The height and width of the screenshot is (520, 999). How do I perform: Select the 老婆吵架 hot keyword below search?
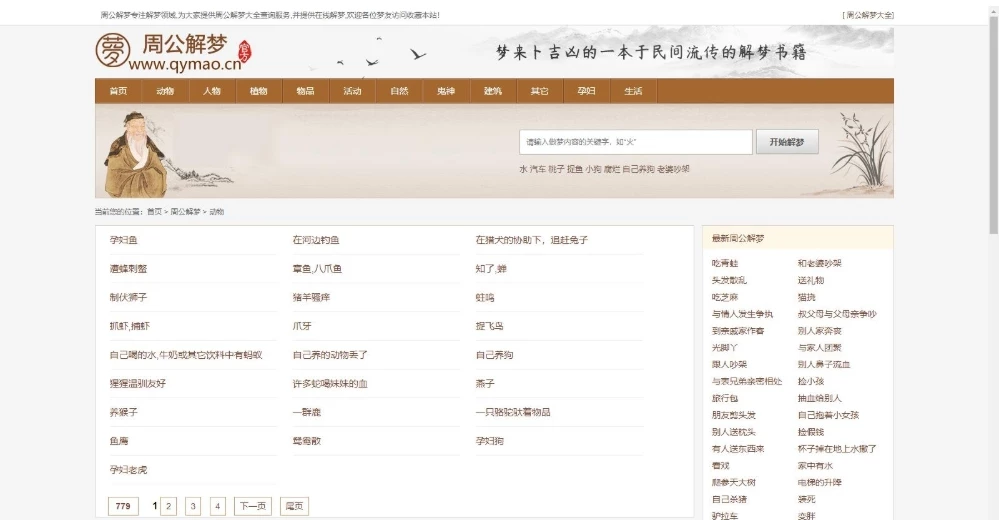coord(673,169)
